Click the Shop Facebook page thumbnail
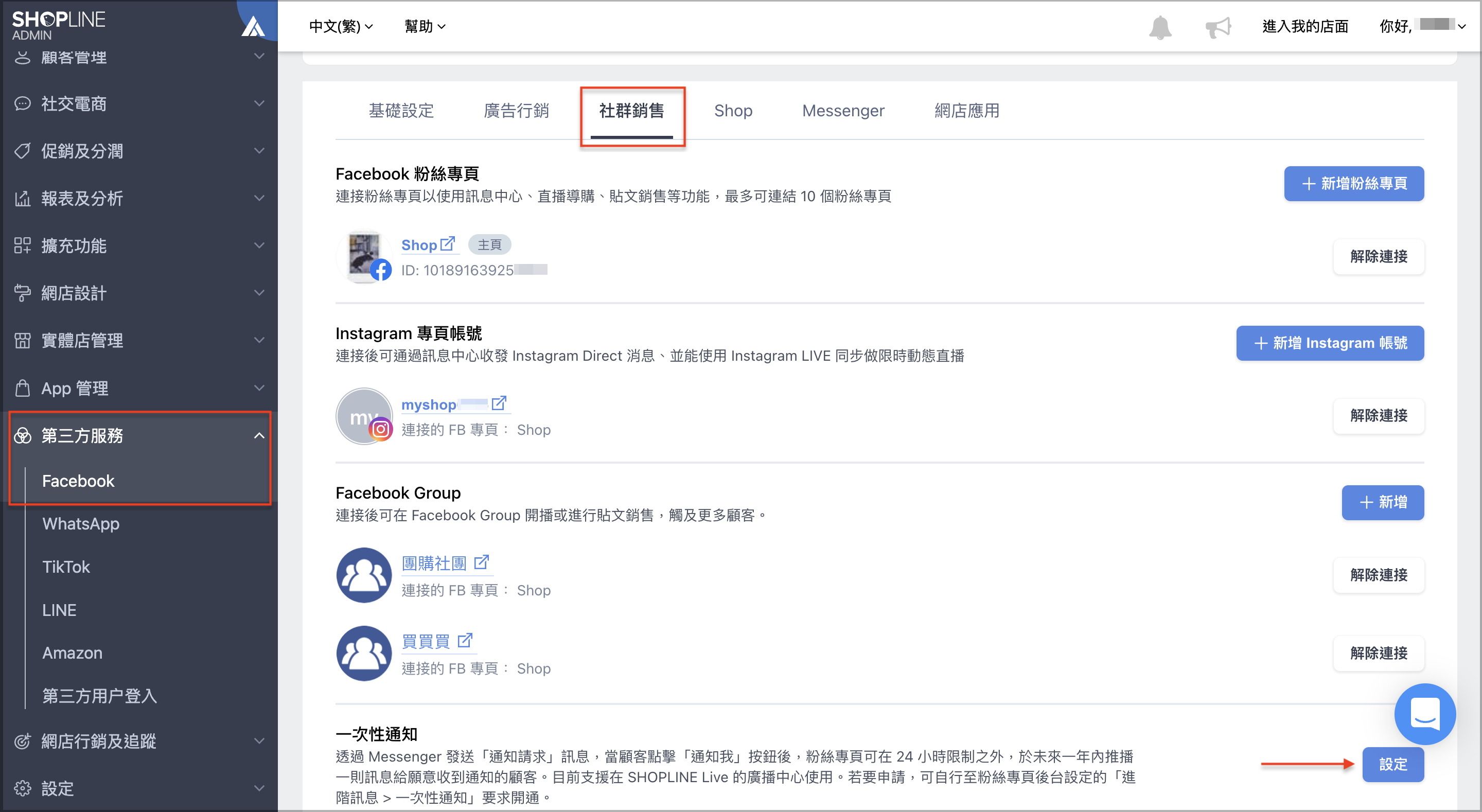 pos(364,257)
